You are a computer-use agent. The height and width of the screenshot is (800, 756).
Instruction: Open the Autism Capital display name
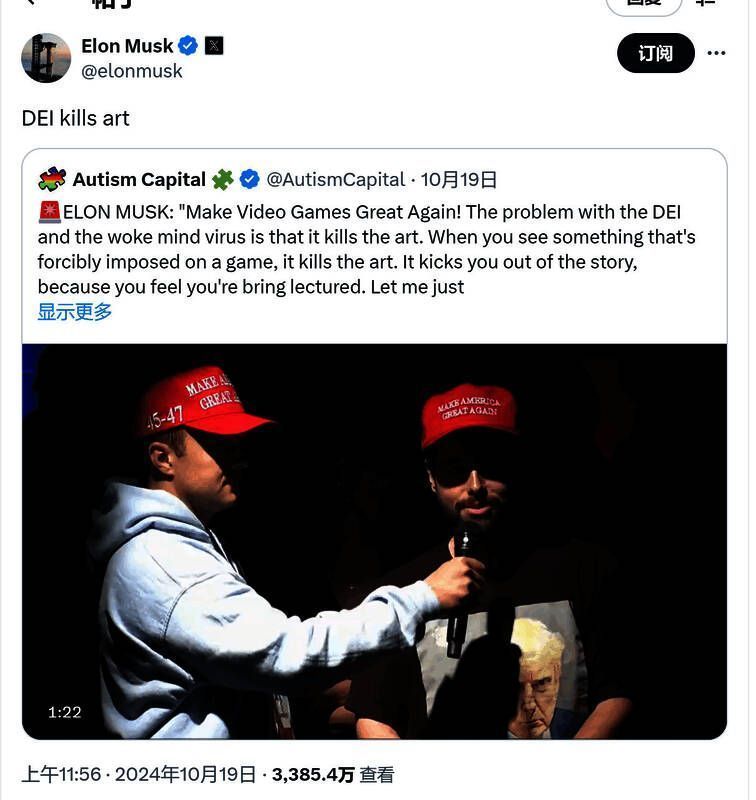pos(139,180)
